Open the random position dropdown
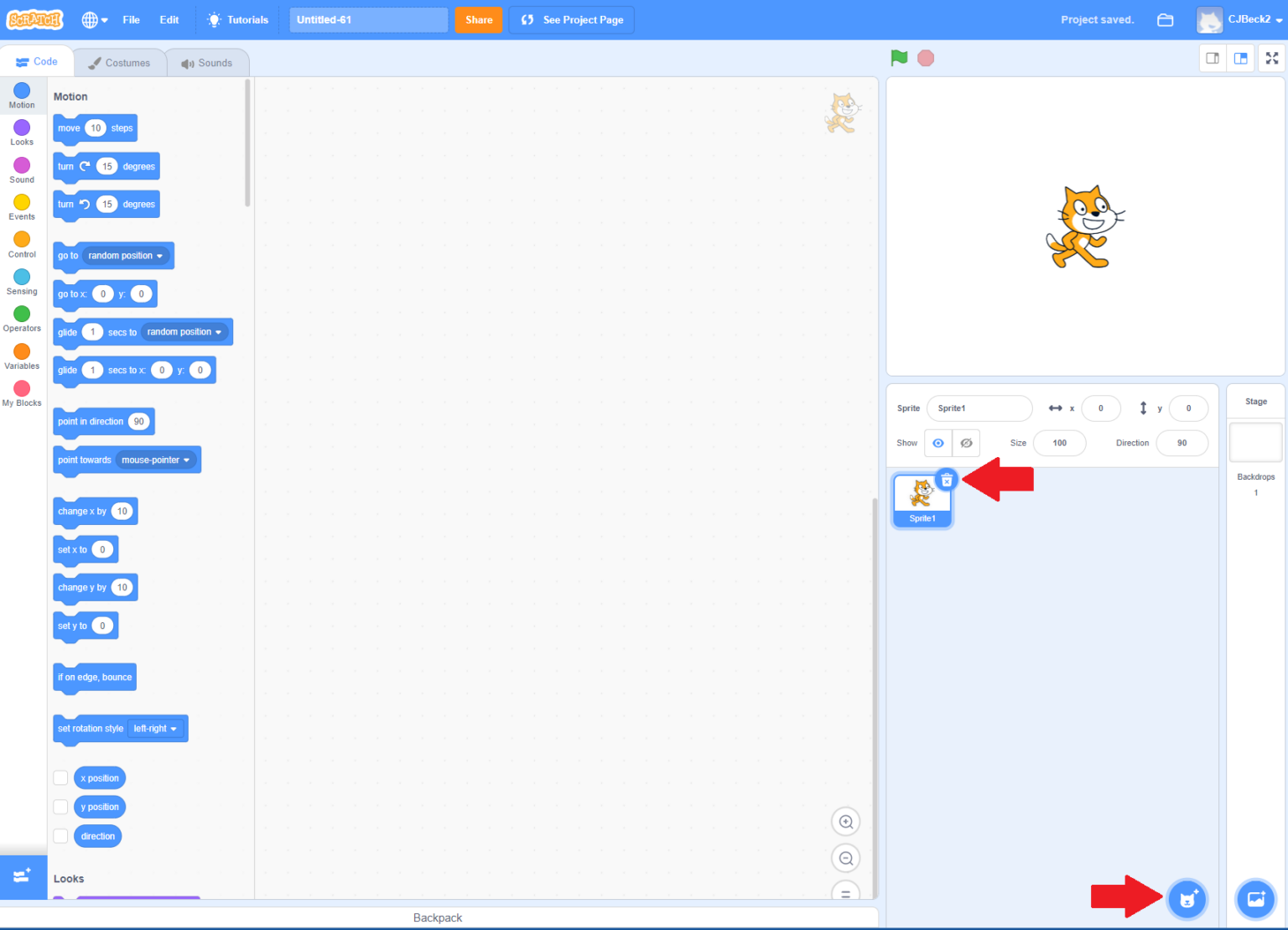Screen dimensions: 1288x930 pyautogui.click(x=124, y=256)
